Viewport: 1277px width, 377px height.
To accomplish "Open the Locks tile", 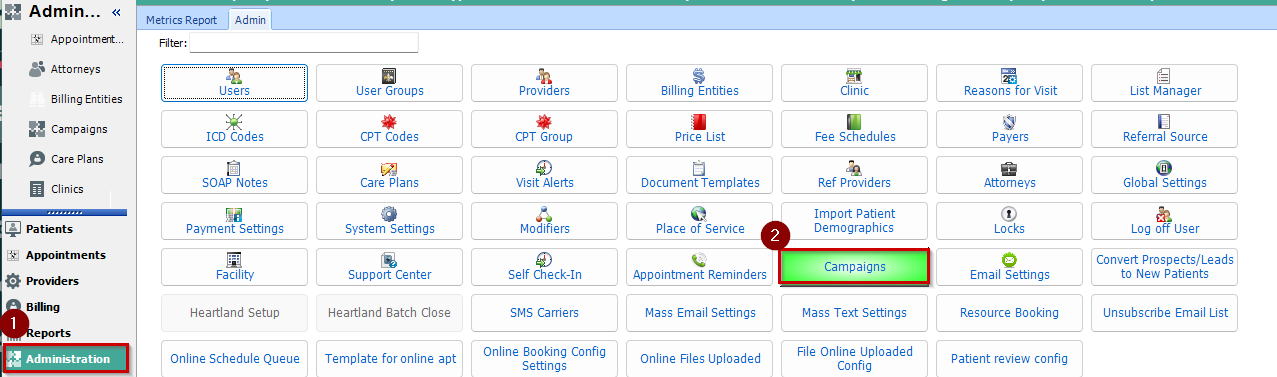I will pos(1009,221).
